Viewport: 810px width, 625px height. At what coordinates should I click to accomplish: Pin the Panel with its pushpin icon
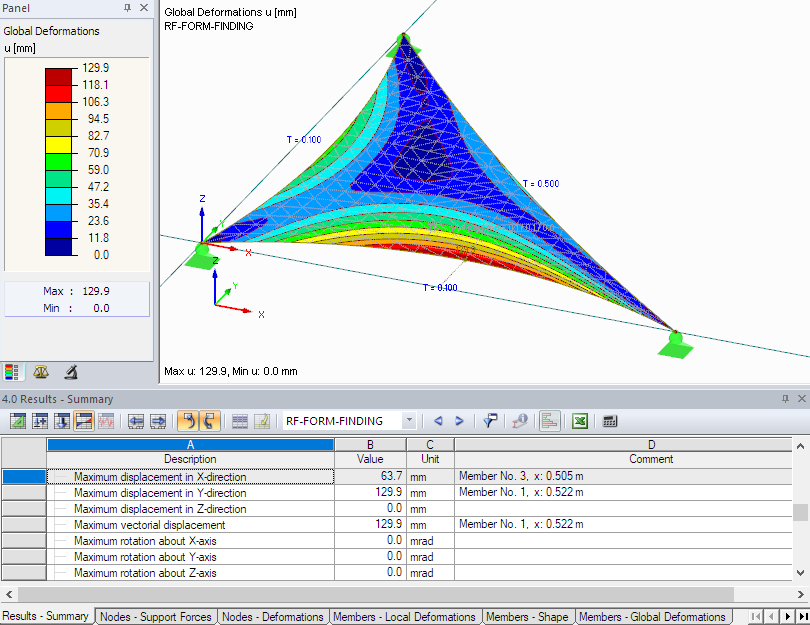tap(128, 8)
